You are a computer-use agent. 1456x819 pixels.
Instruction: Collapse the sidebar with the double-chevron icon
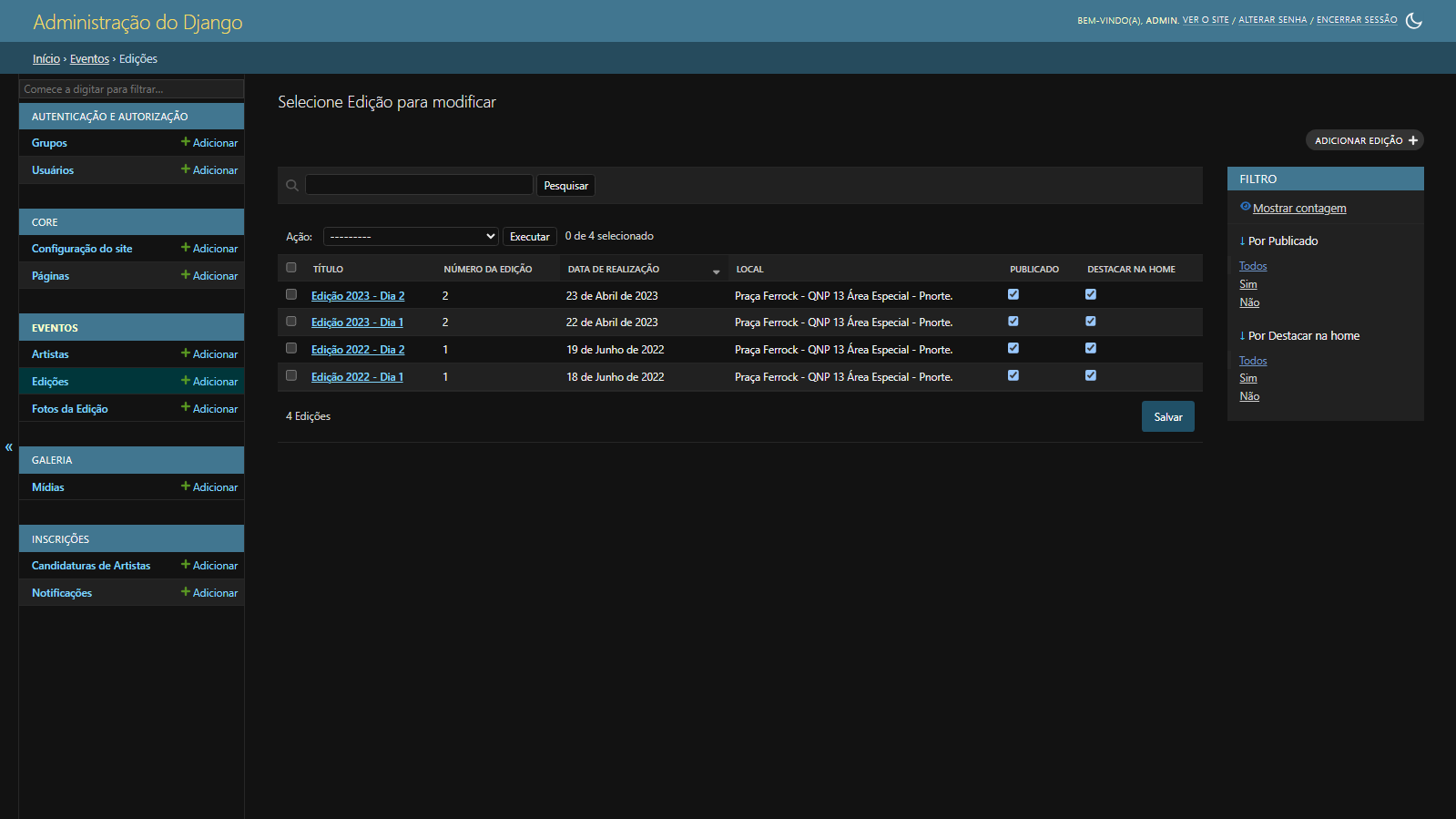pyautogui.click(x=8, y=446)
